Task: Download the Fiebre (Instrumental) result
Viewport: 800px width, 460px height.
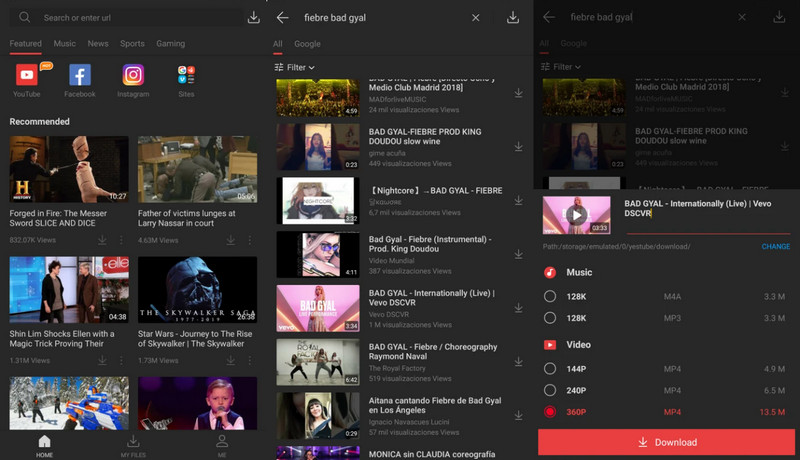Action: [518, 254]
